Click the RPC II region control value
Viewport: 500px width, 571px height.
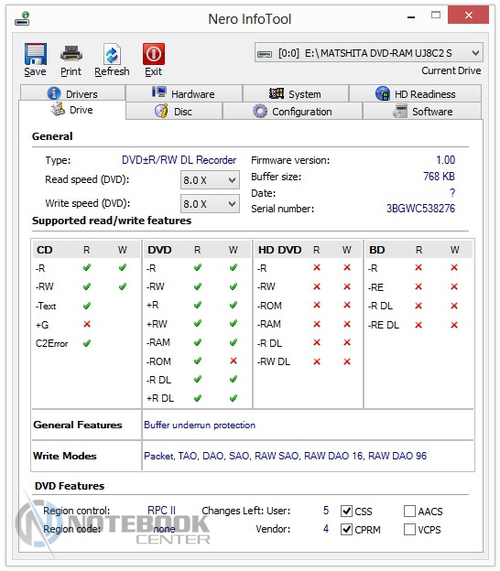click(161, 511)
